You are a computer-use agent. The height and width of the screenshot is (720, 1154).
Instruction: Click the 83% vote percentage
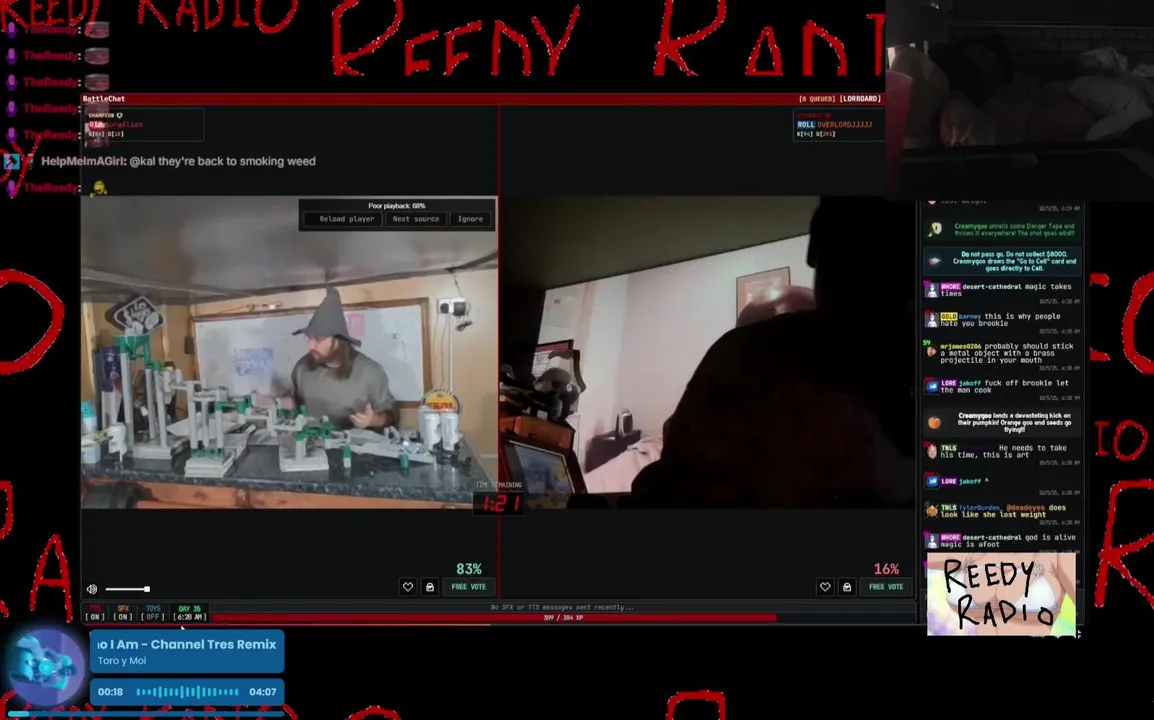[469, 569]
